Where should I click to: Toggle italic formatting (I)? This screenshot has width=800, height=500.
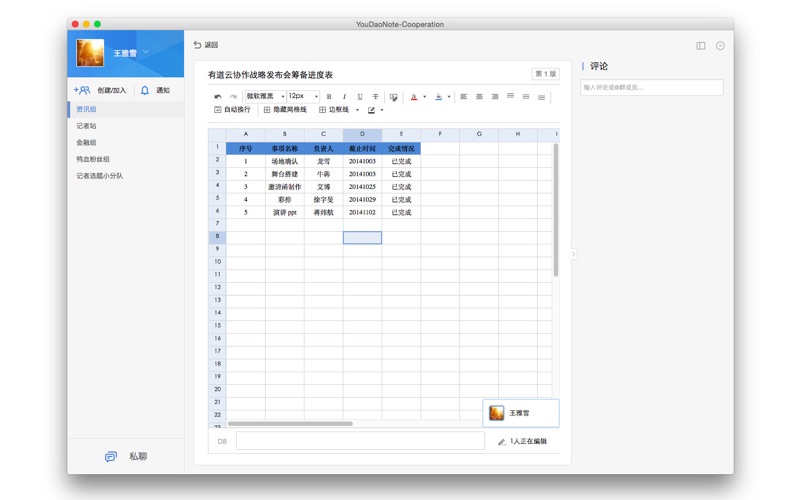(x=344, y=96)
